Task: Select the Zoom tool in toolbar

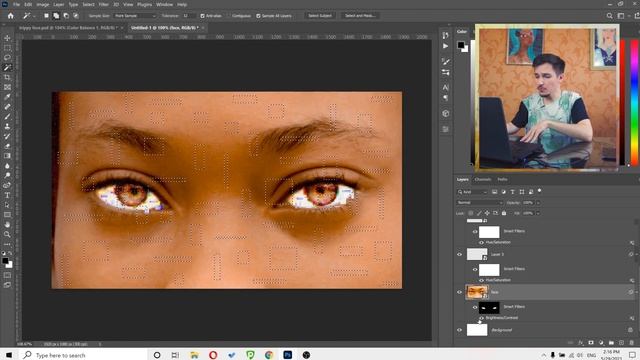Action: tap(7, 234)
